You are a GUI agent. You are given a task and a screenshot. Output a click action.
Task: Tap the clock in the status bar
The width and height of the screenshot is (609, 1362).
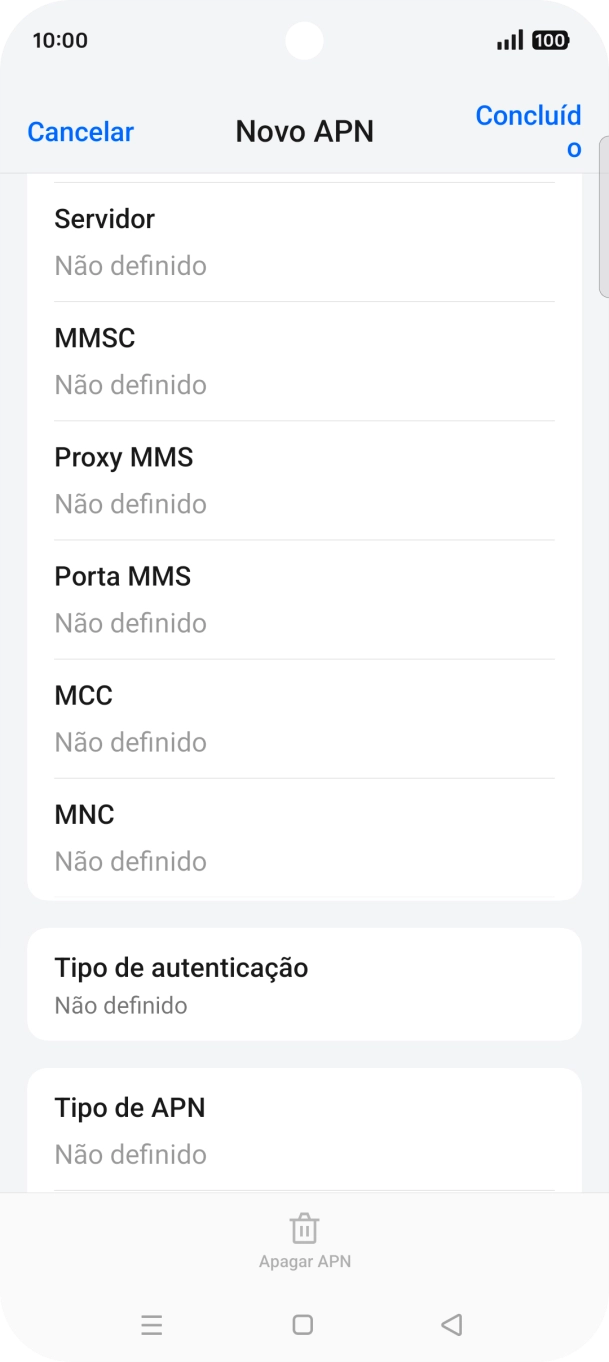(60, 41)
